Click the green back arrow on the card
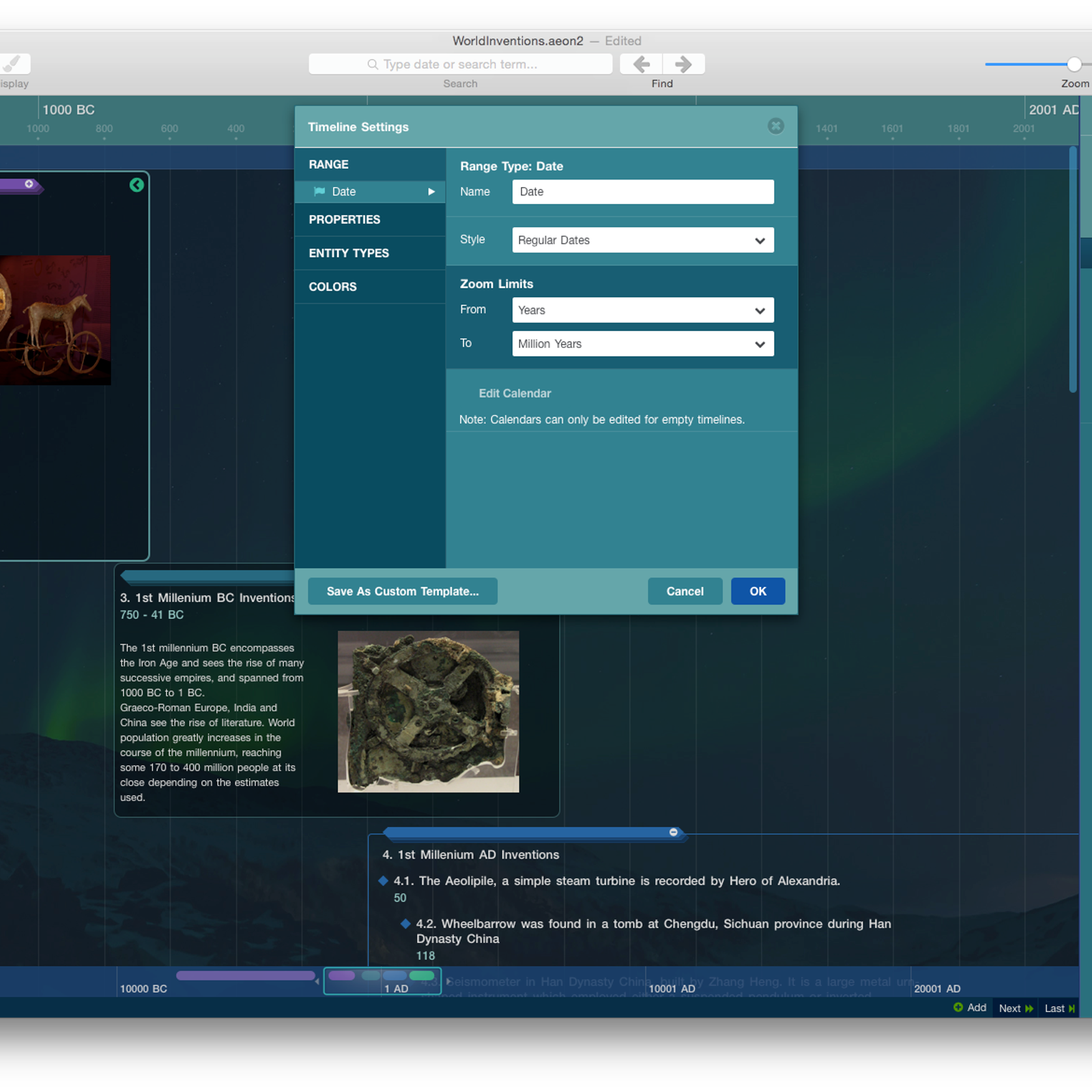The width and height of the screenshot is (1092, 1092). (136, 185)
